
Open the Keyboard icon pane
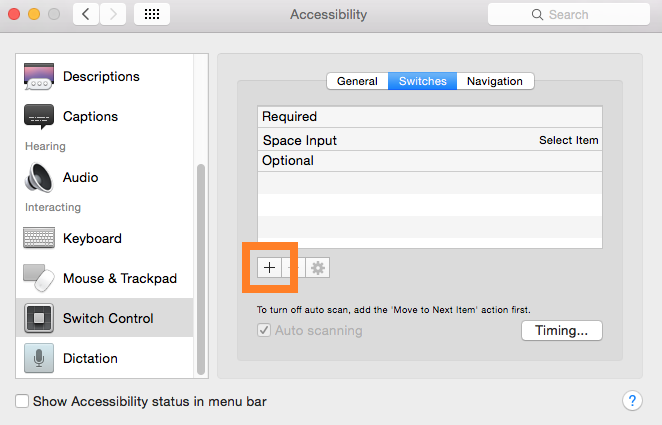[39, 239]
